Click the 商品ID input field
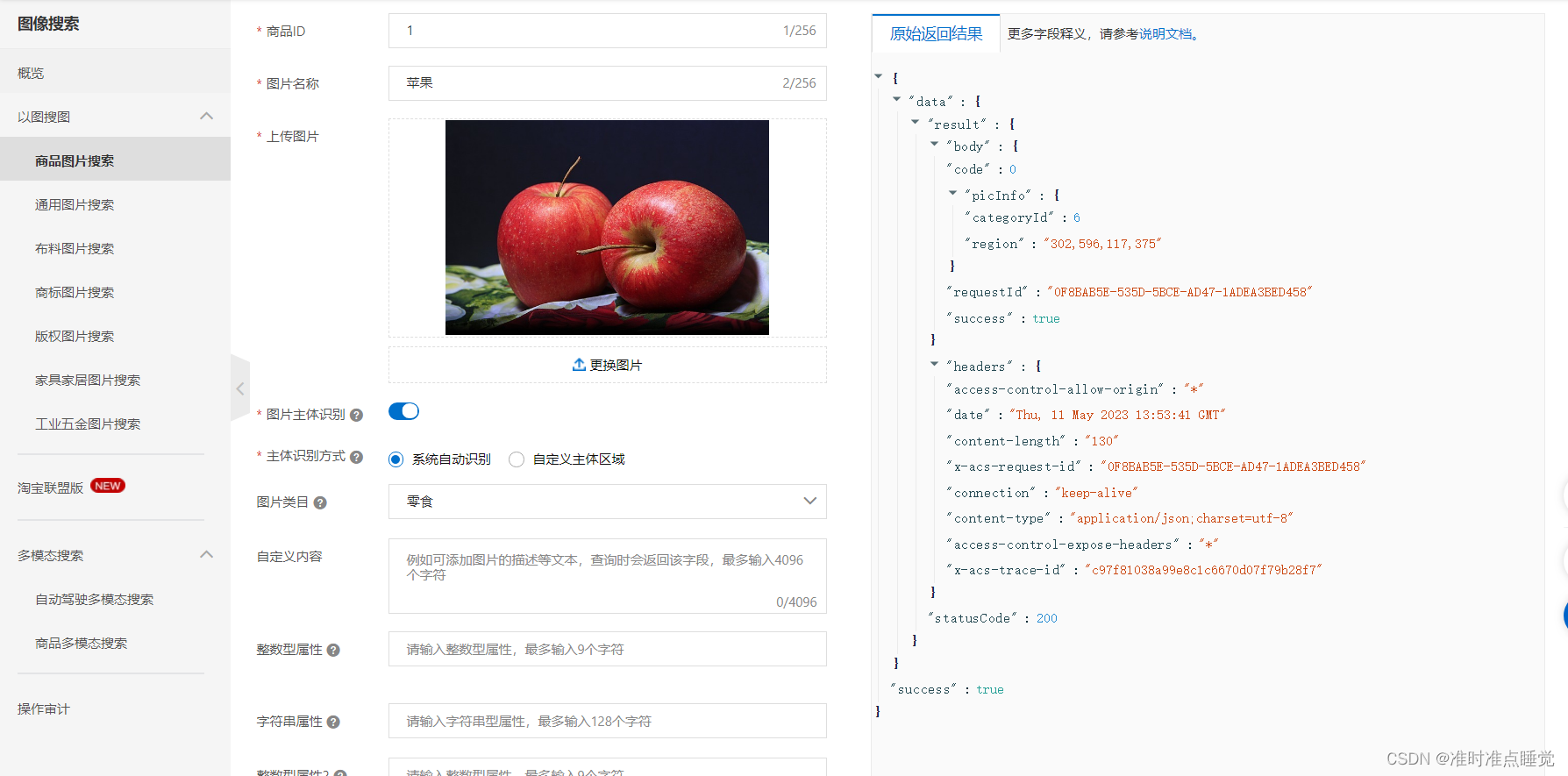The height and width of the screenshot is (776, 1568). (x=607, y=31)
